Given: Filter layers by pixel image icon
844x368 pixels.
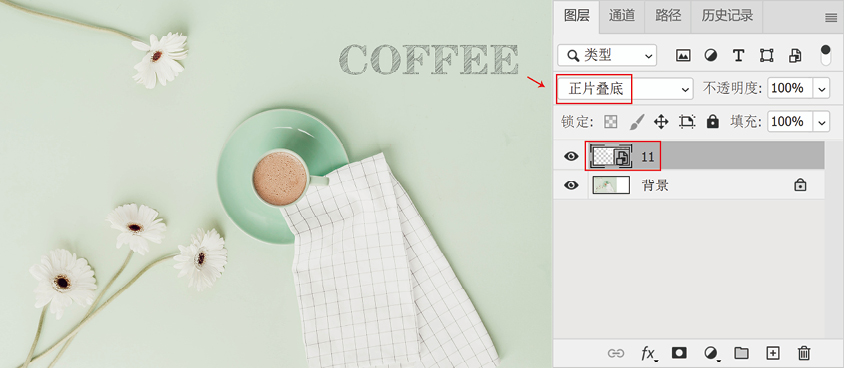Looking at the screenshot, I should (683, 55).
